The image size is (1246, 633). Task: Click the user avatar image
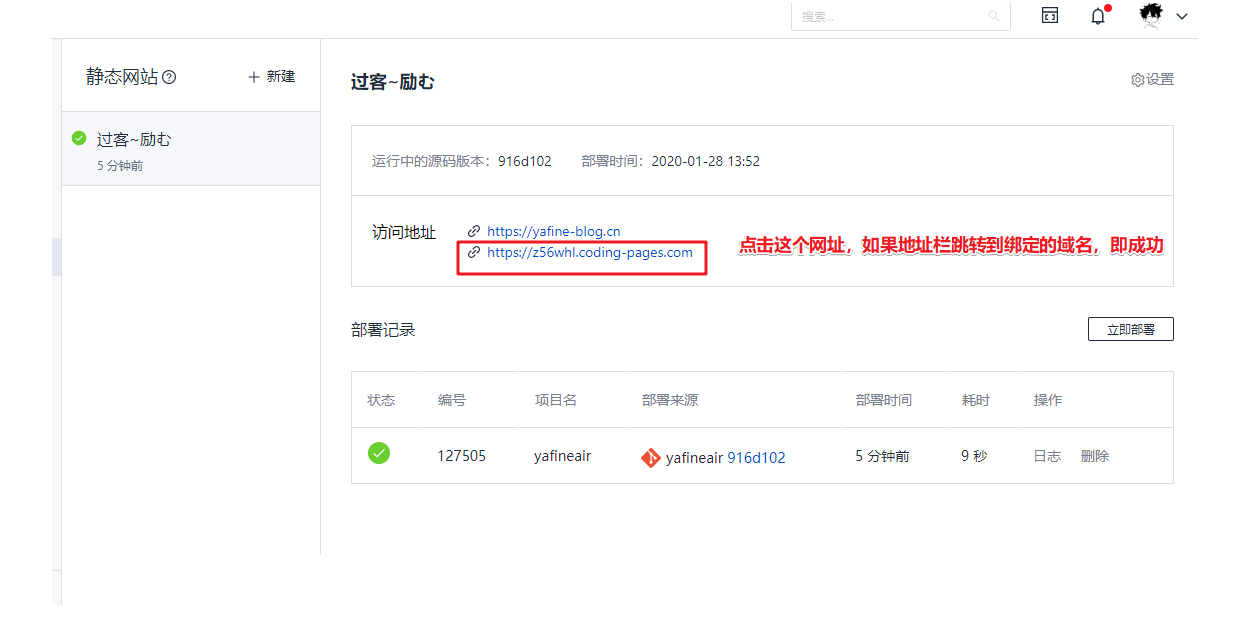pyautogui.click(x=1153, y=16)
